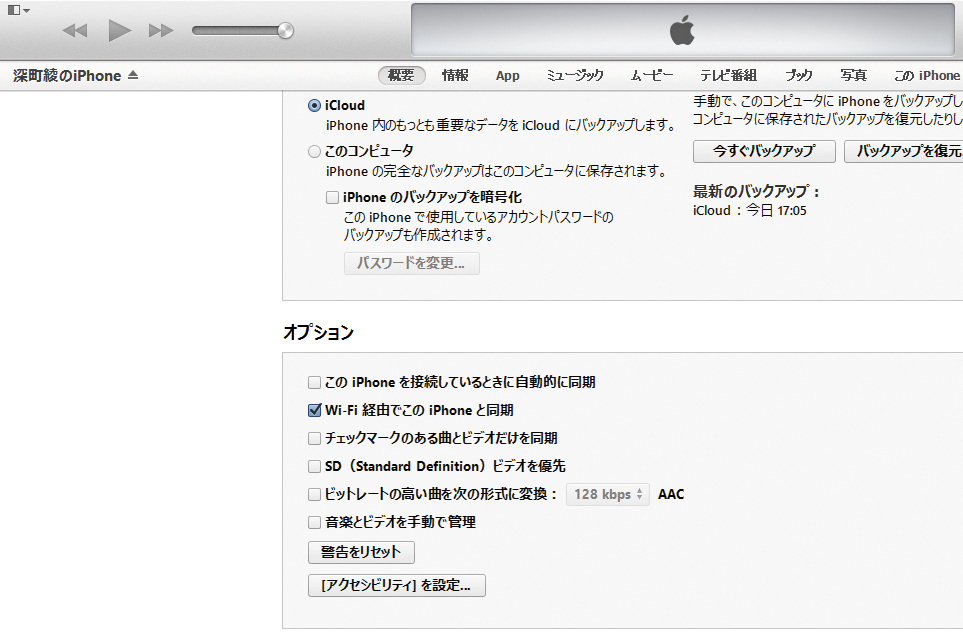Uncheck Wi-Fi 経由でこの iPhone と同期
This screenshot has width=963, height=642.
pyautogui.click(x=314, y=410)
